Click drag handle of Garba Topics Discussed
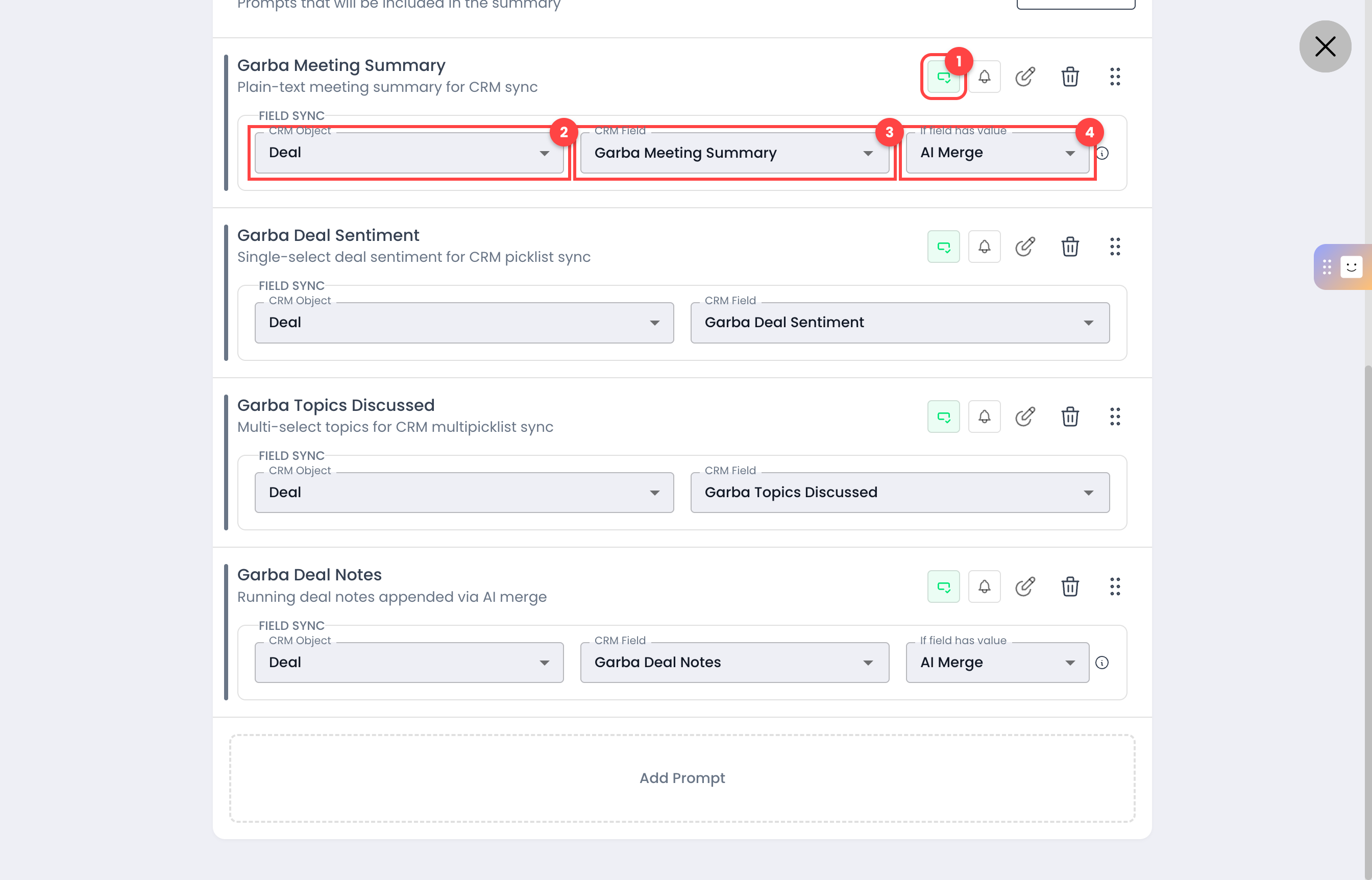Image resolution: width=1372 pixels, height=880 pixels. click(1115, 417)
